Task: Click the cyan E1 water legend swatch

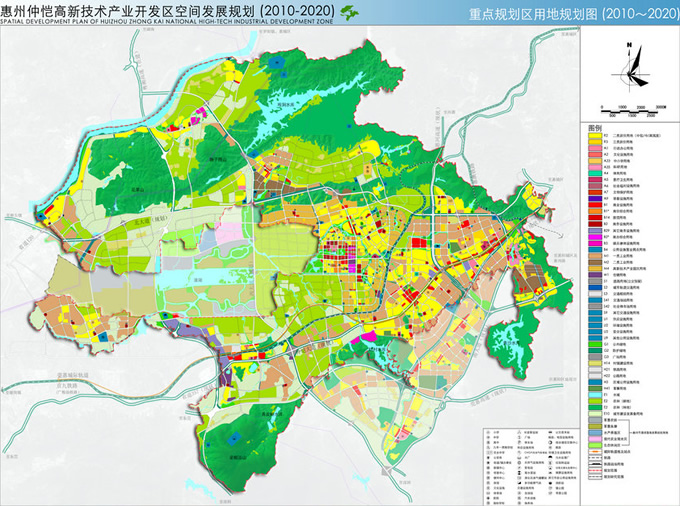Action: click(x=595, y=395)
